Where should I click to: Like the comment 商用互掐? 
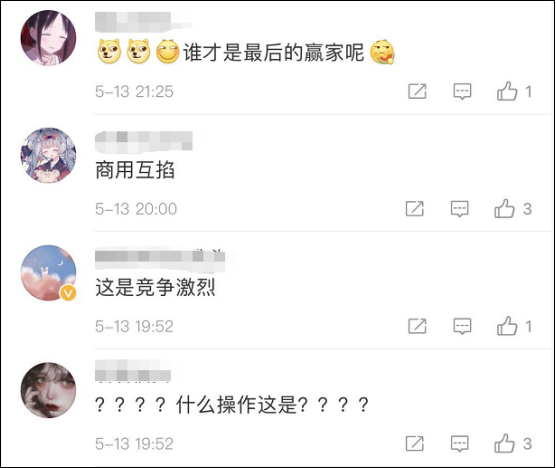click(505, 208)
